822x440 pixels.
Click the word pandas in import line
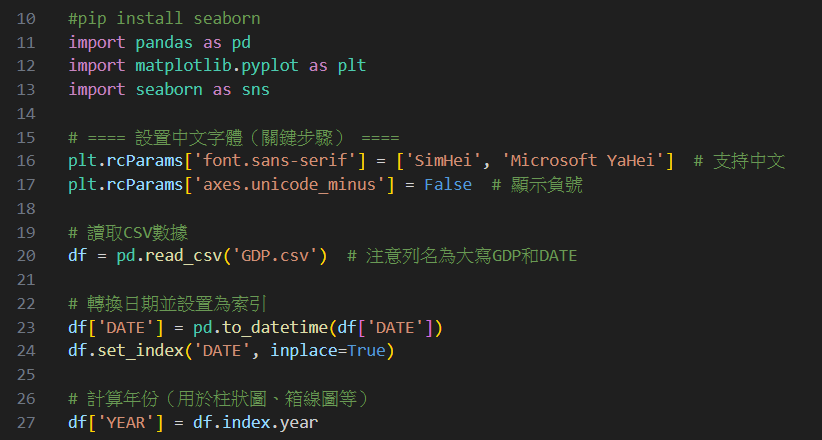pos(164,42)
